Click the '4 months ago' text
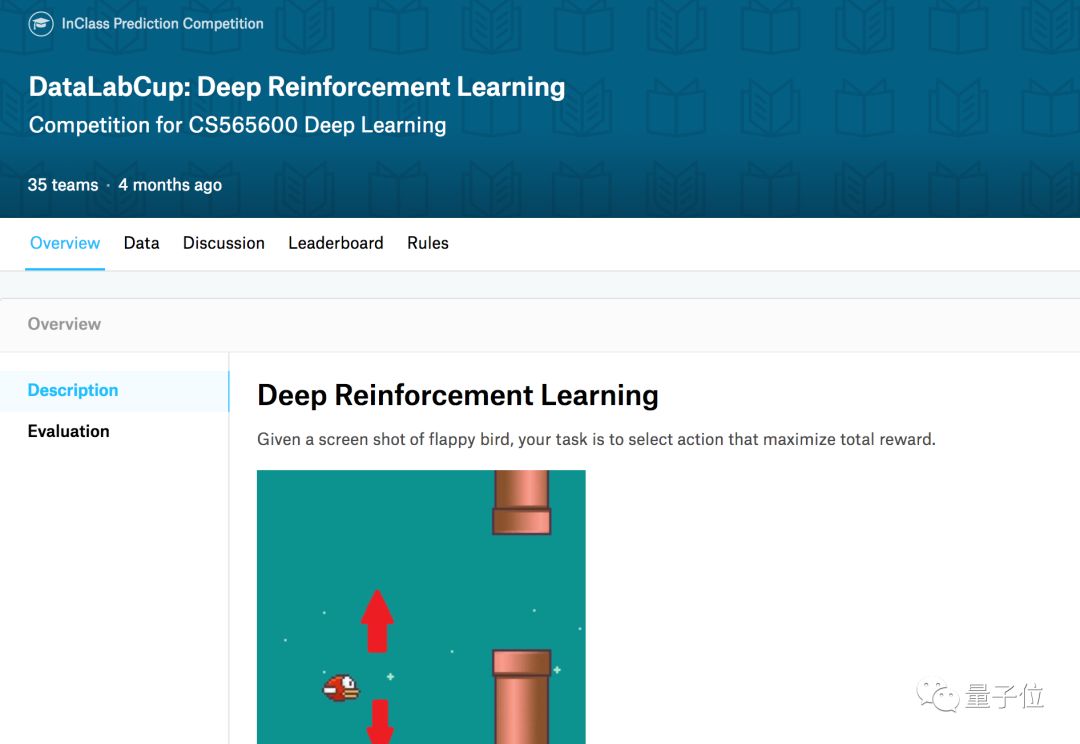The image size is (1080, 744). pos(170,185)
